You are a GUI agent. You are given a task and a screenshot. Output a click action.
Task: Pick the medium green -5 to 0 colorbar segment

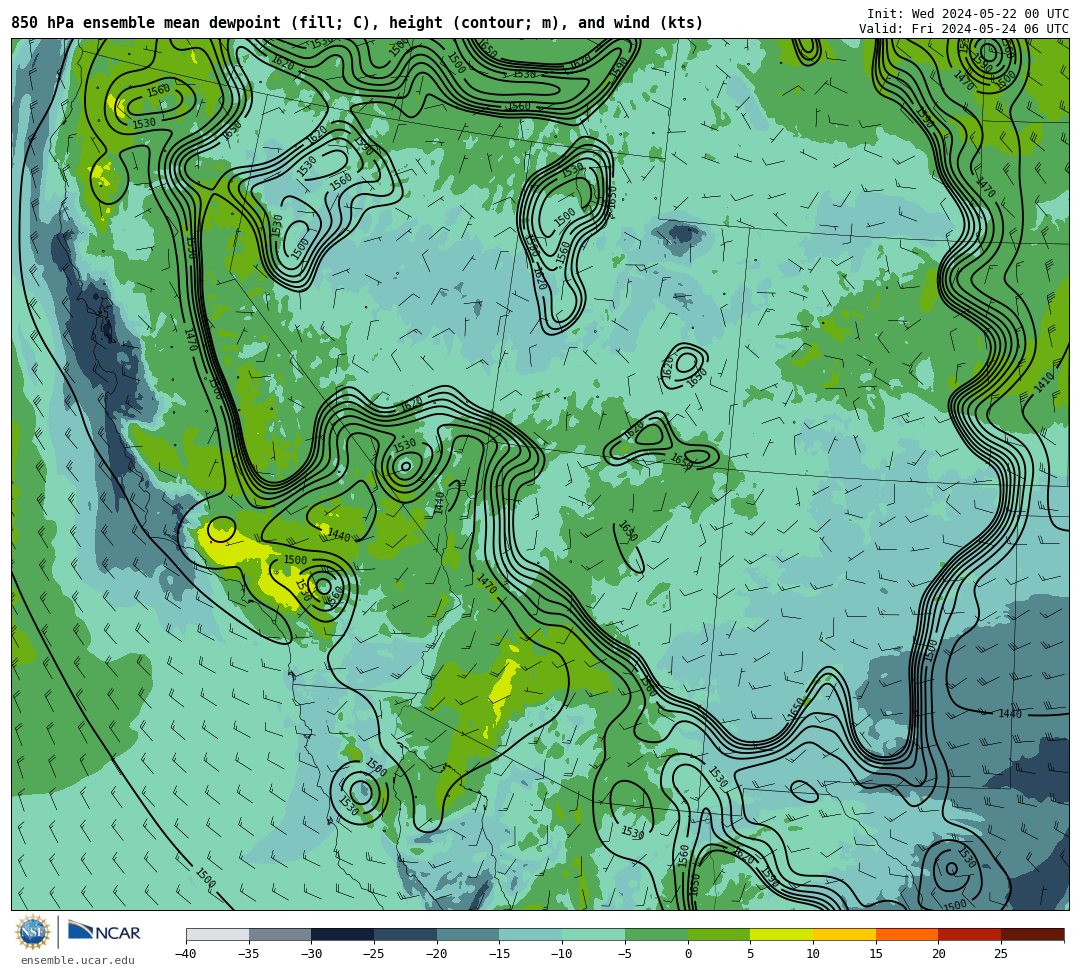click(x=656, y=934)
